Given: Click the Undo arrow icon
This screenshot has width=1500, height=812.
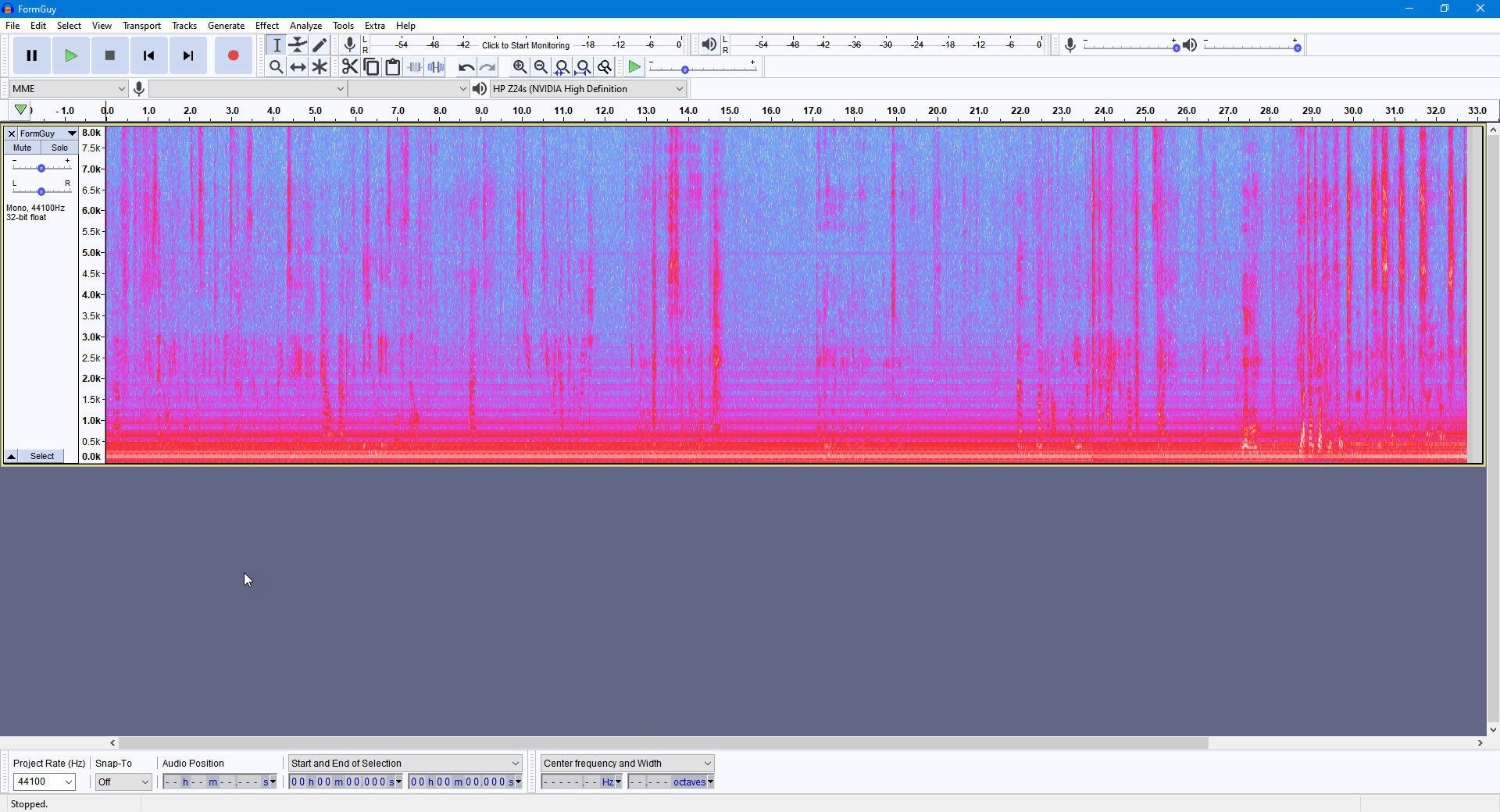Looking at the screenshot, I should pos(466,67).
